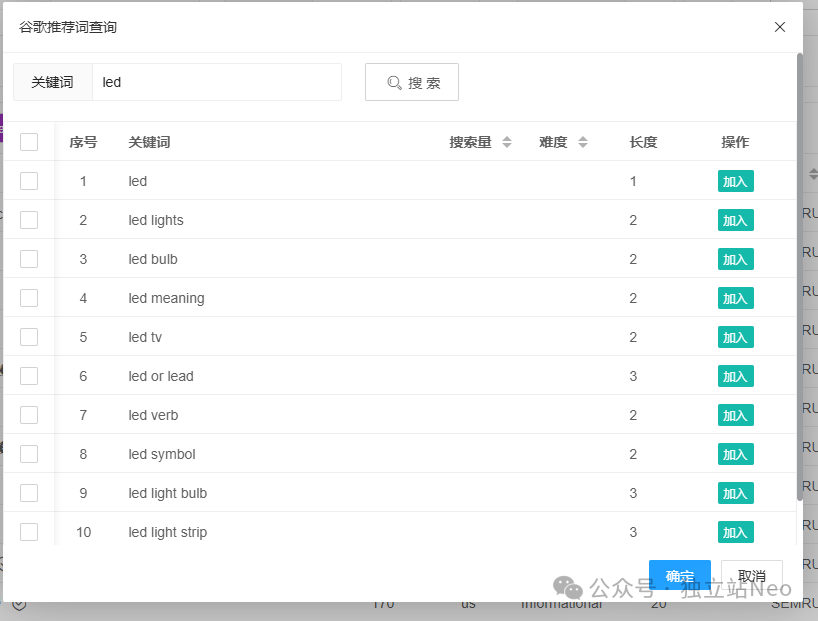Click 加入 next to led tv
The width and height of the screenshot is (818, 621).
point(735,337)
